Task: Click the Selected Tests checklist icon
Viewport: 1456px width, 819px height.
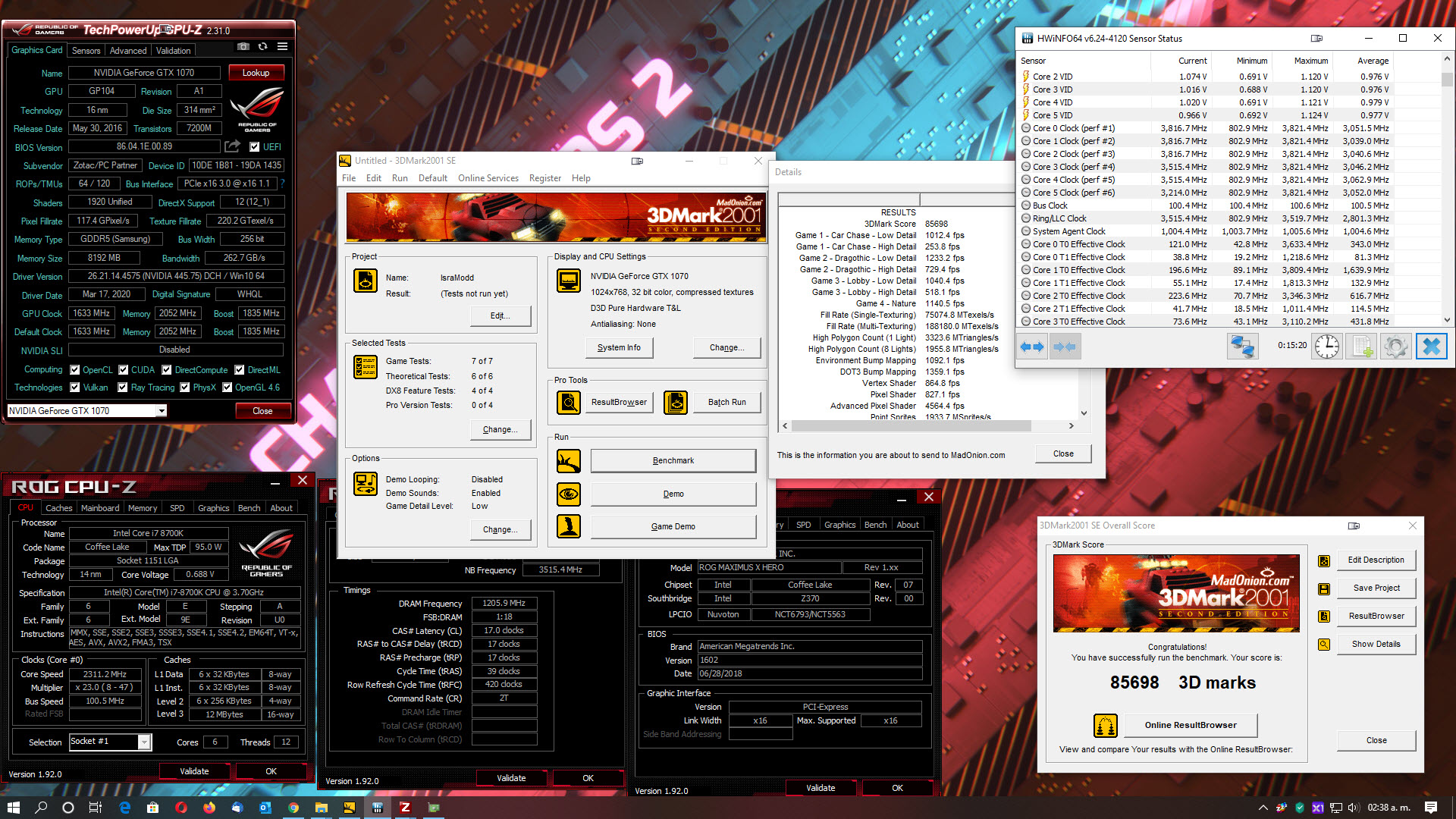Action: (366, 367)
